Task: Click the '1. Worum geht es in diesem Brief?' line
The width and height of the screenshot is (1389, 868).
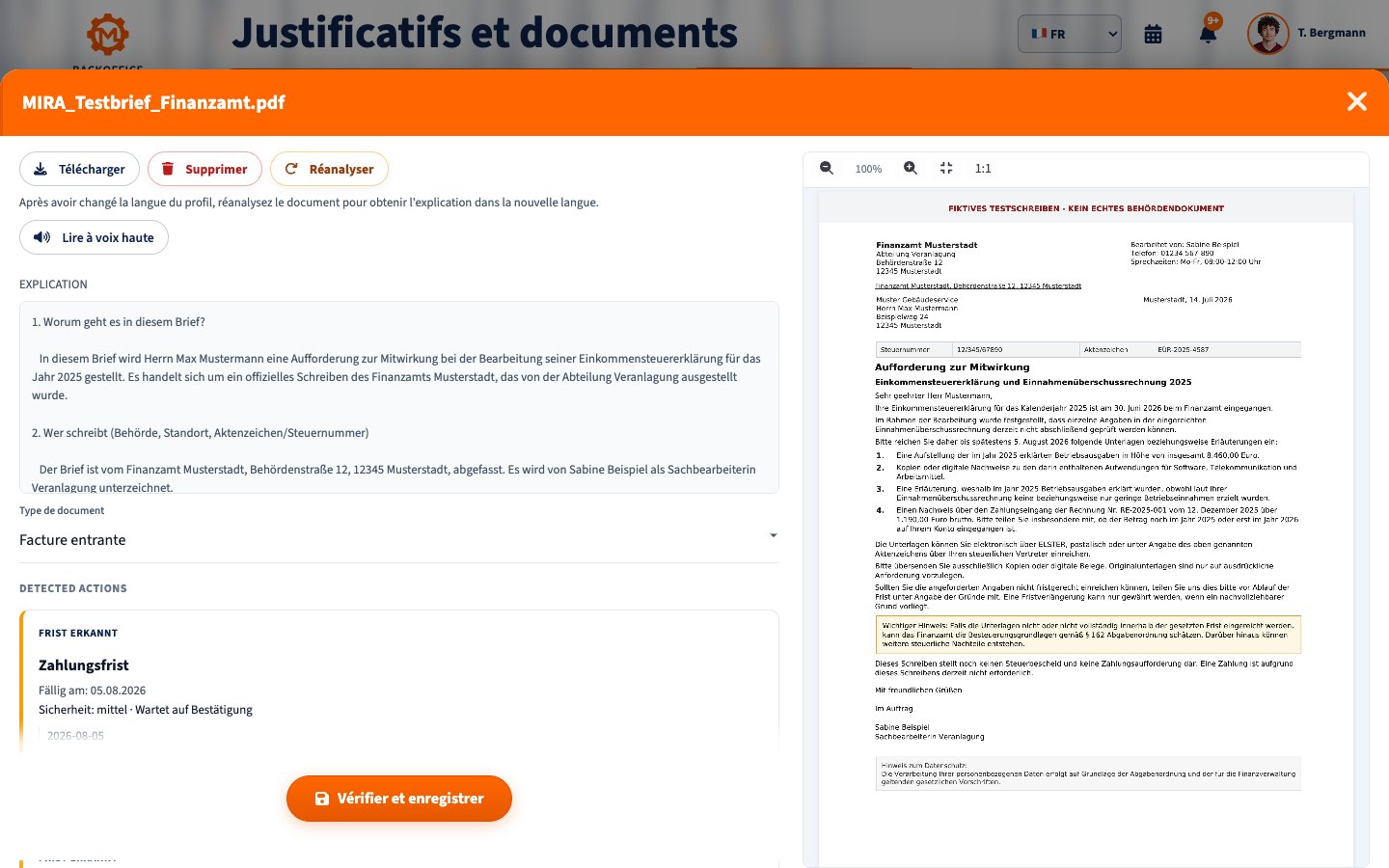Action: (x=119, y=322)
